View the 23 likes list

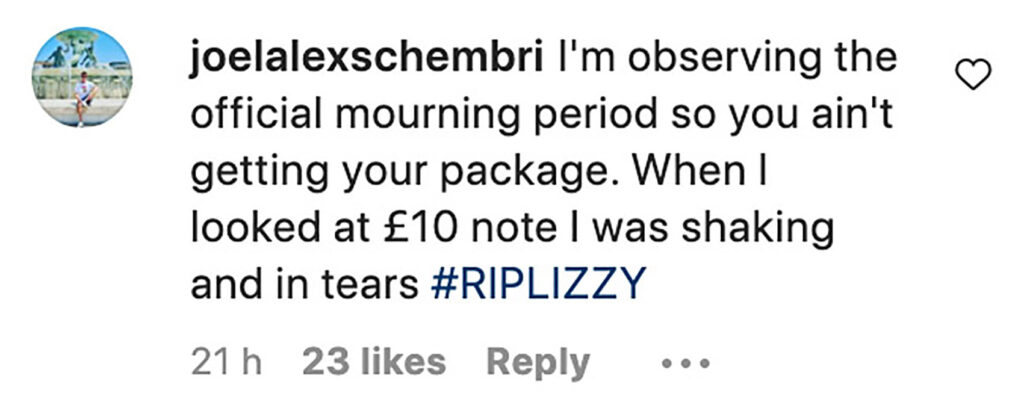coord(373,363)
